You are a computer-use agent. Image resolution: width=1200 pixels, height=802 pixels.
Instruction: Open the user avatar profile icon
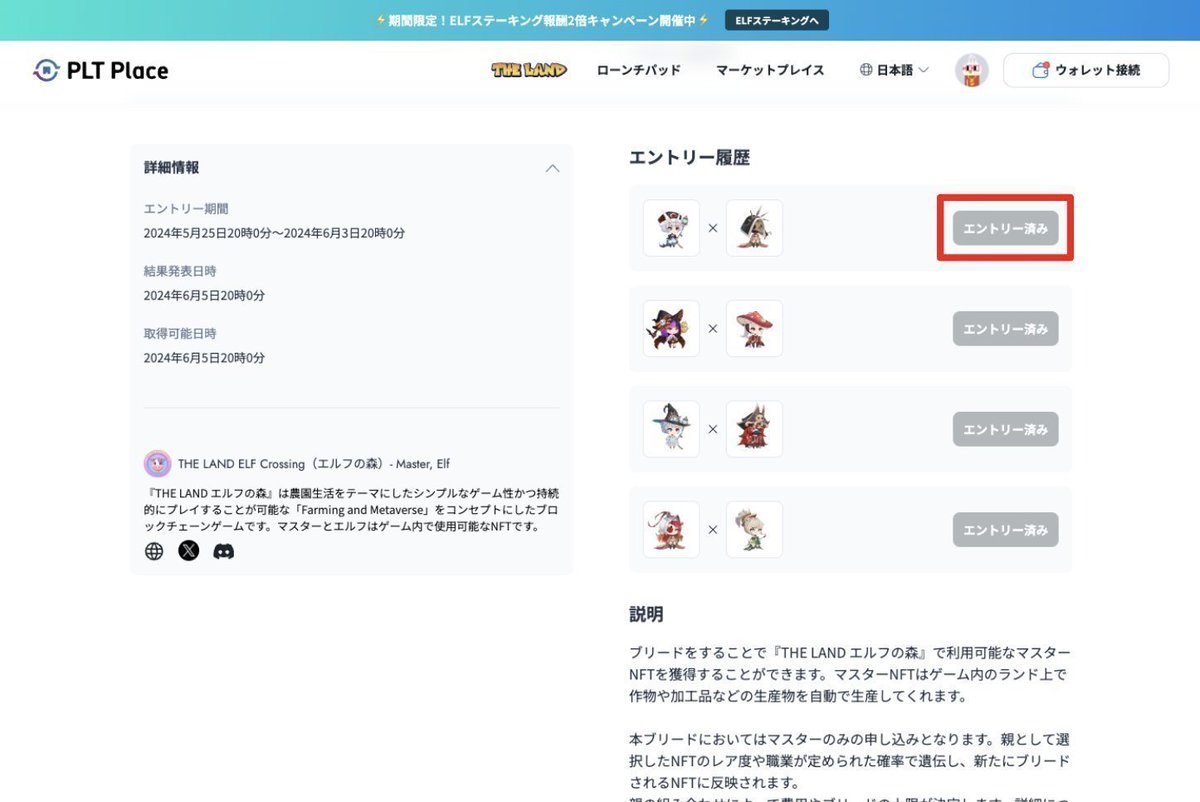(x=972, y=70)
